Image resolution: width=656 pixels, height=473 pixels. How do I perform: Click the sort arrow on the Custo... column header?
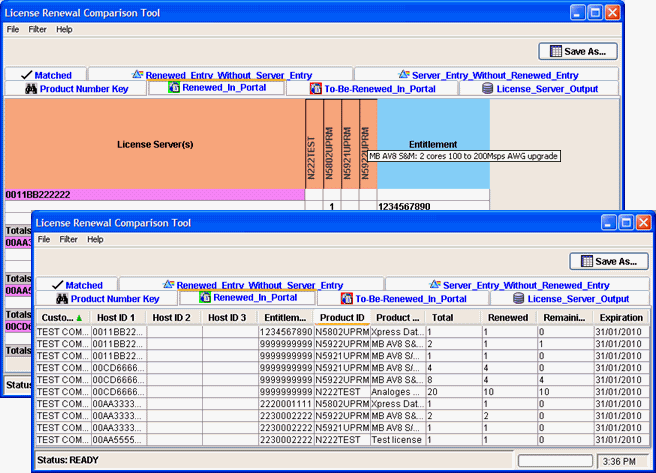pyautogui.click(x=80, y=318)
